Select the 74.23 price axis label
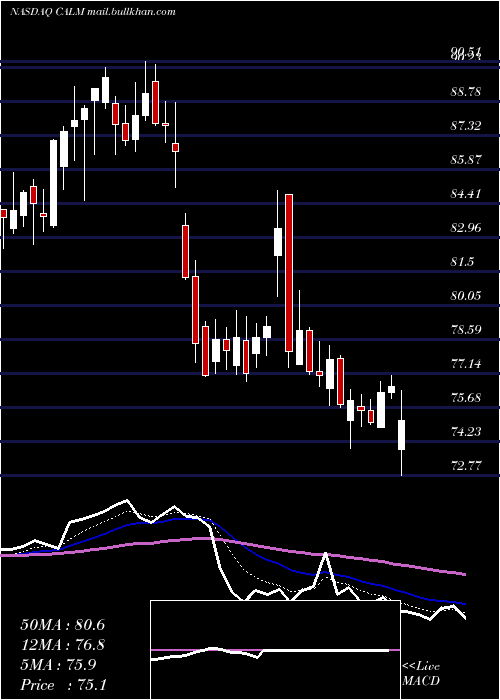The height and width of the screenshot is (700, 500). [x=466, y=431]
